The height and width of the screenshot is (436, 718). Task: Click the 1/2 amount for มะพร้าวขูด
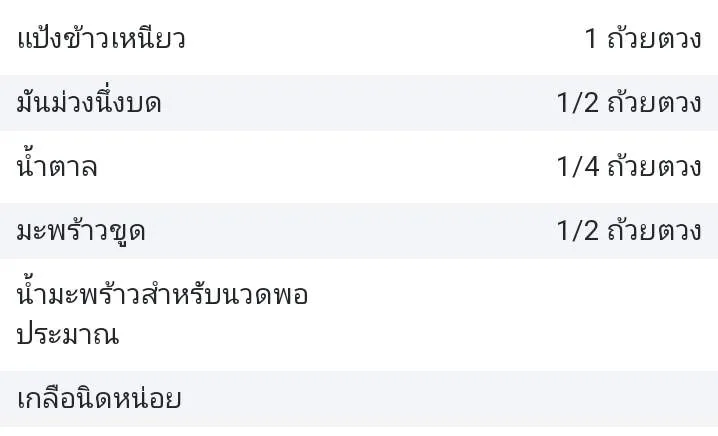click(x=577, y=231)
